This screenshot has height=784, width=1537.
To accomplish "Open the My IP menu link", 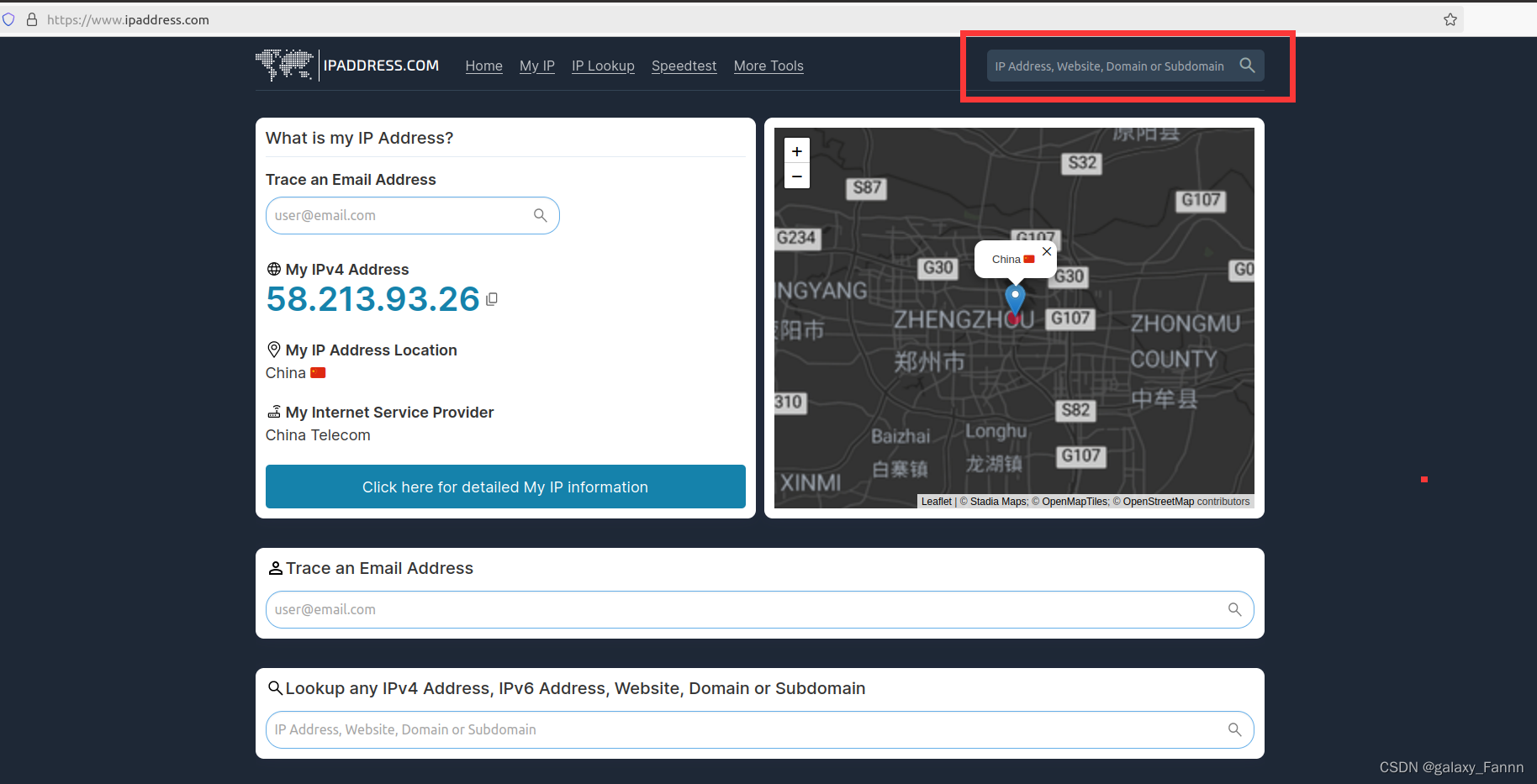I will [537, 66].
